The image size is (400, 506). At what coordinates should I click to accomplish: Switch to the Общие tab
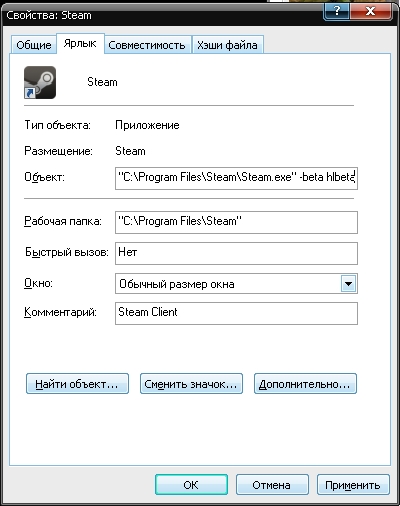34,45
